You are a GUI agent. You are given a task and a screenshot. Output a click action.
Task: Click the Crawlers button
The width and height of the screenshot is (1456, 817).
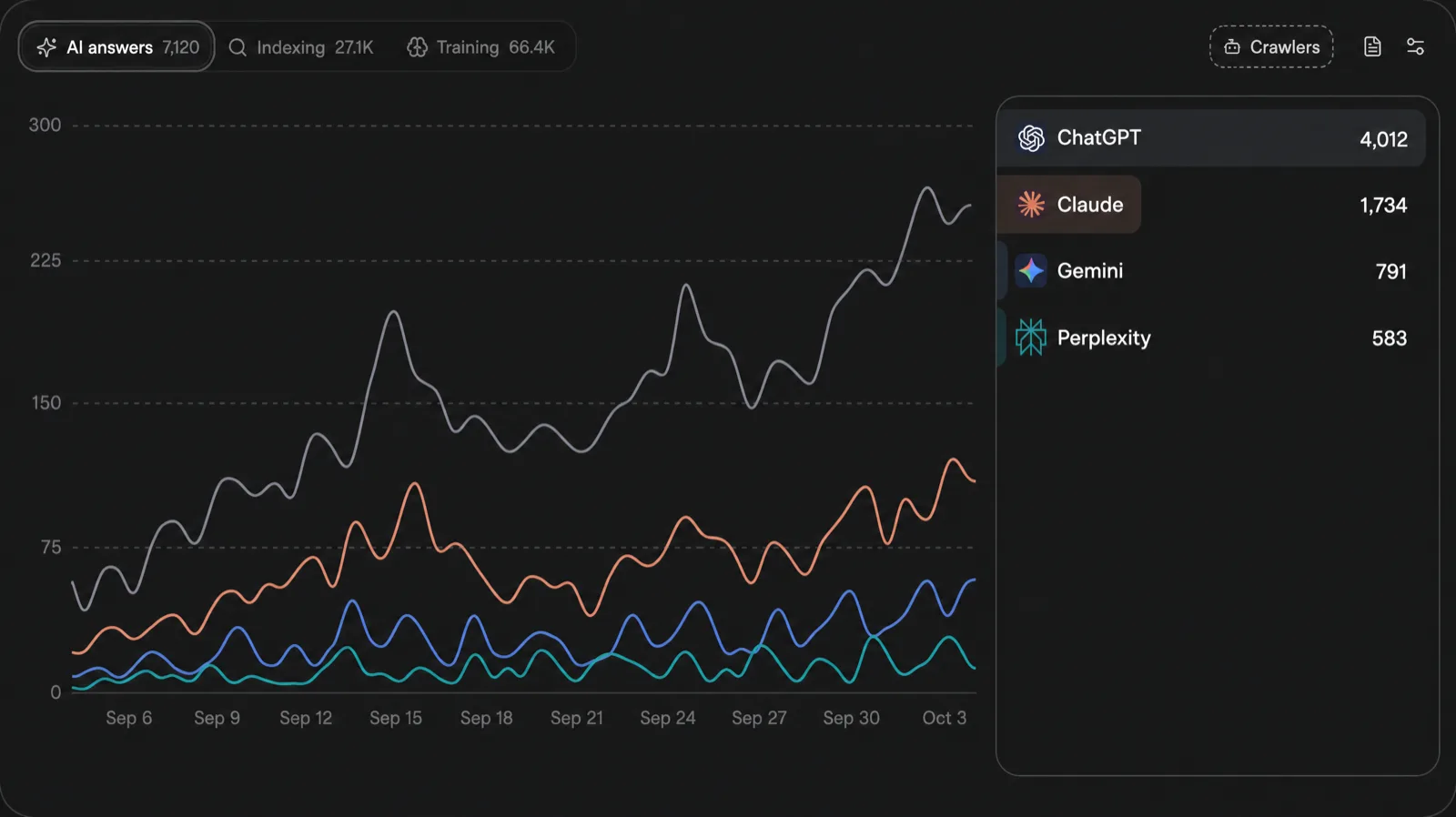(x=1271, y=46)
